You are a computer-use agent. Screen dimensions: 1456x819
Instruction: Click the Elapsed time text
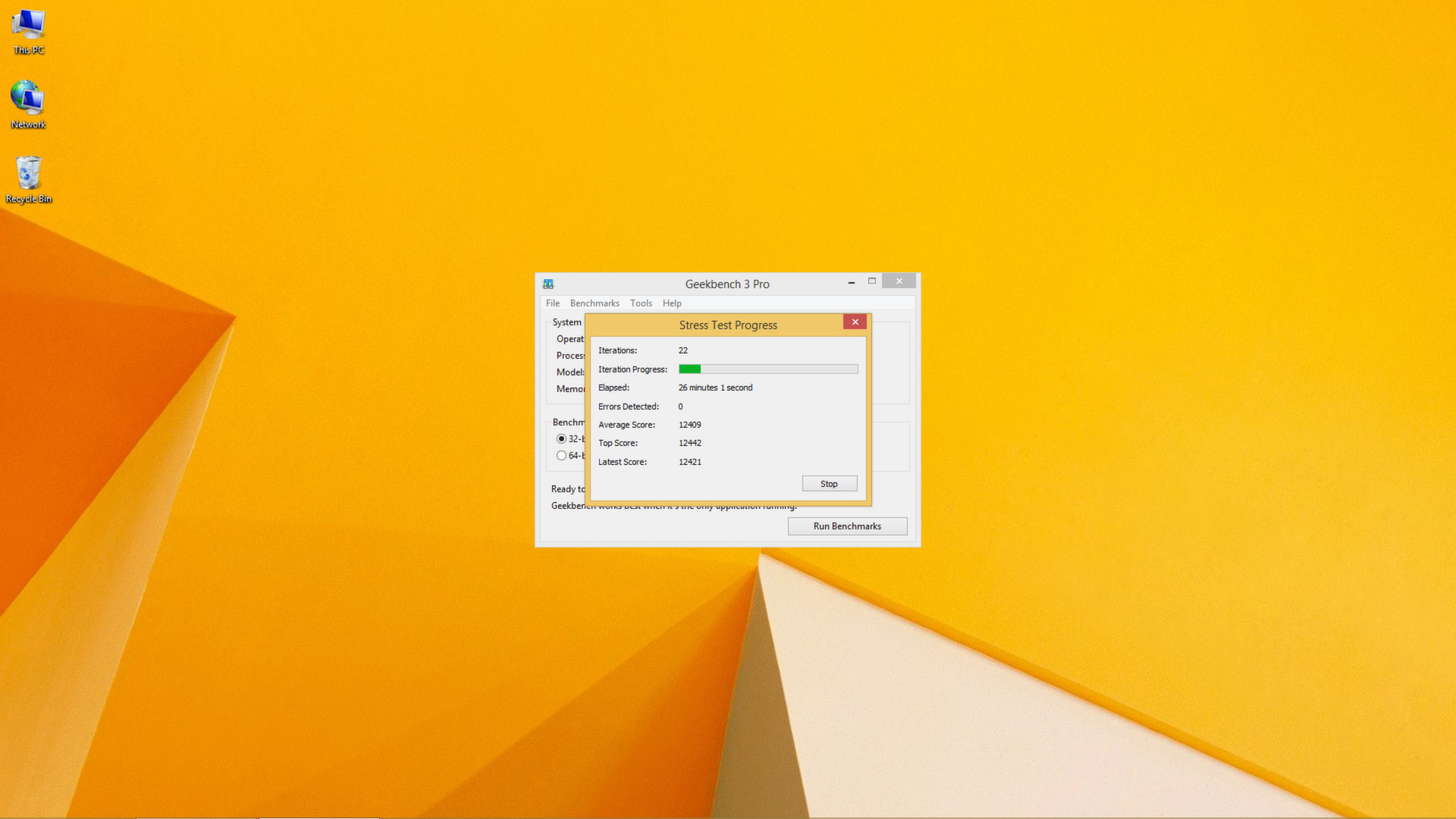point(714,388)
